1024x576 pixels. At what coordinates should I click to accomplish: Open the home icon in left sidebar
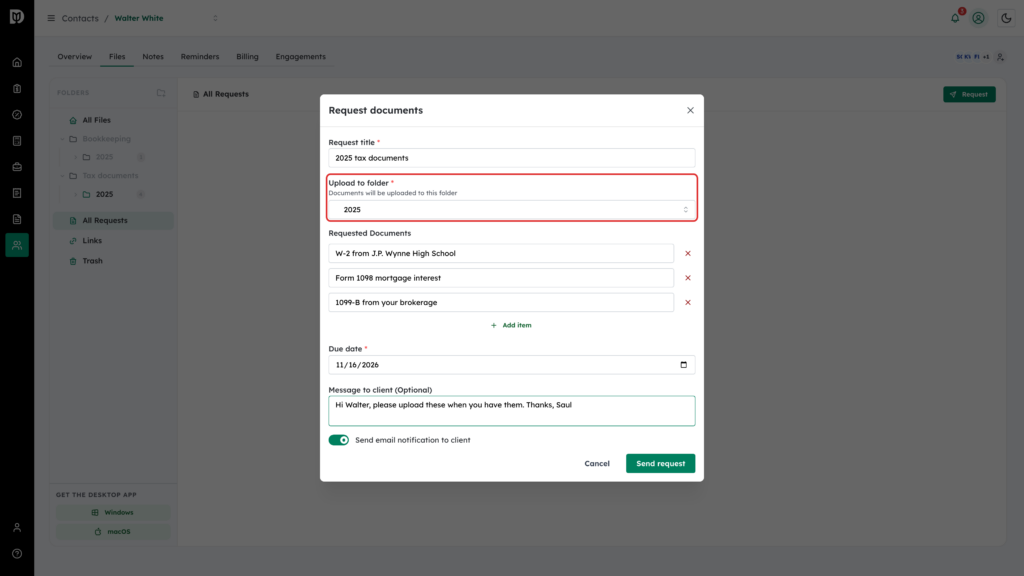click(17, 63)
